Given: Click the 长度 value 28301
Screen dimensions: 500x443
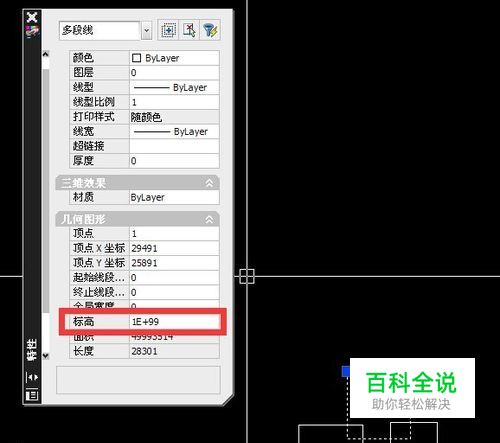Looking at the screenshot, I should click(x=174, y=351).
